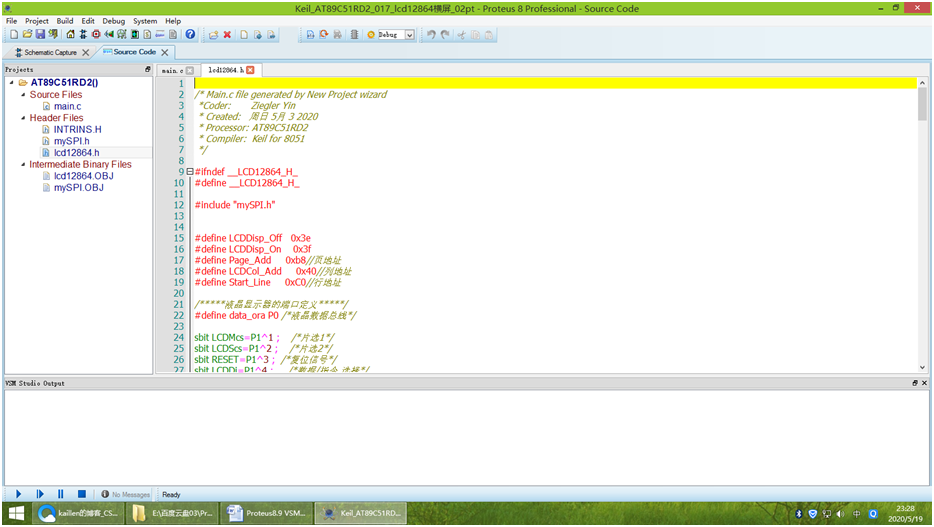Select mySPI.OBJ binary file
This screenshot has height=527, width=934.
pos(79,188)
